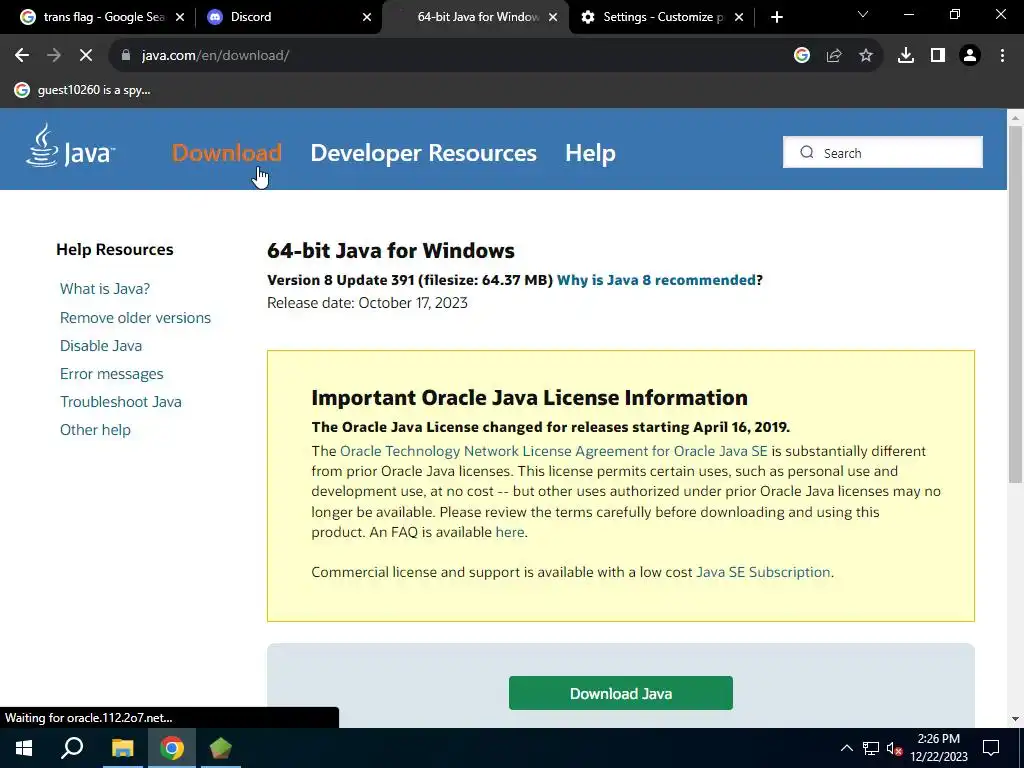The height and width of the screenshot is (768, 1024).
Task: Open a new tab with plus button
Action: (776, 17)
